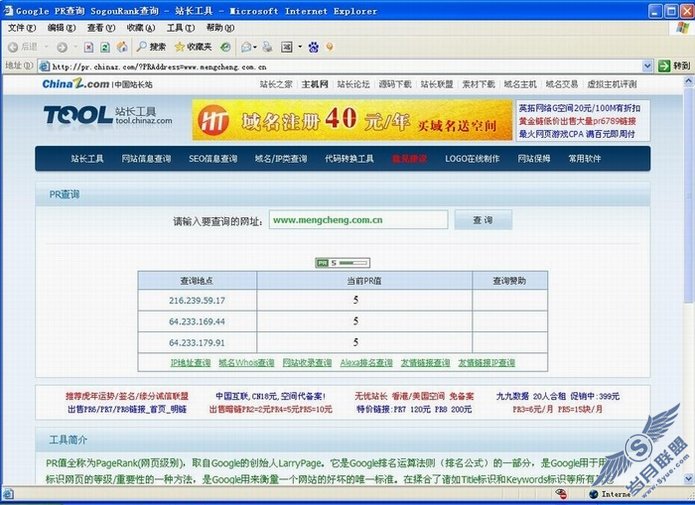Open the Alexa排名查询 link
Screen dimensions: 695x505
[x=366, y=362]
